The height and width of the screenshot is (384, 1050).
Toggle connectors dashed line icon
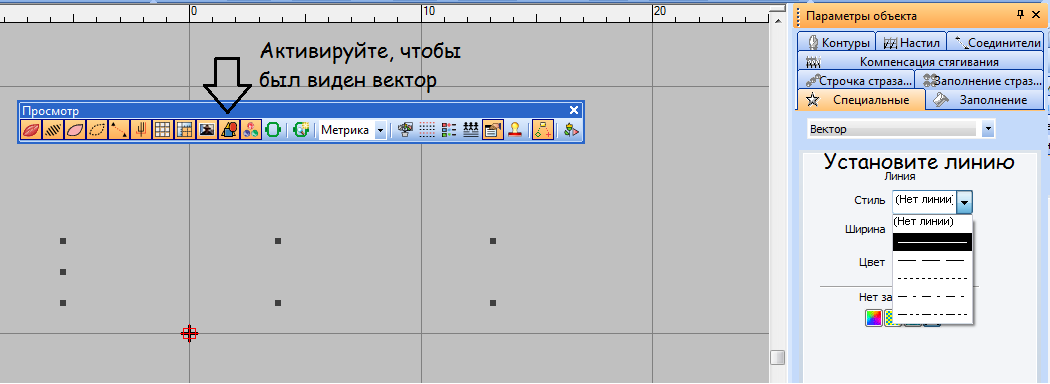pyautogui.click(x=119, y=130)
